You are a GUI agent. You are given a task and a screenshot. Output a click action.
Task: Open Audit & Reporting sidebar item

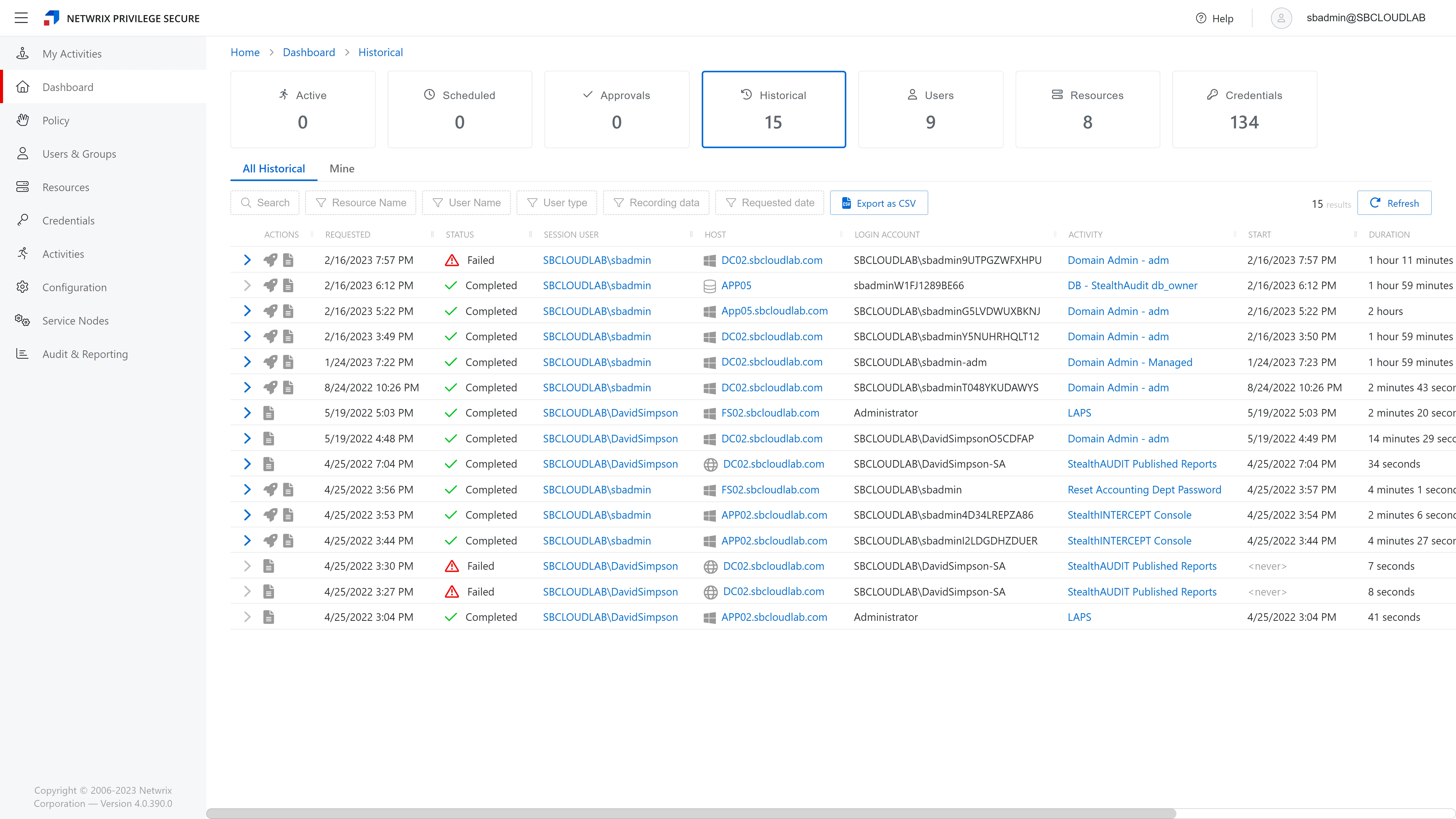point(103,354)
